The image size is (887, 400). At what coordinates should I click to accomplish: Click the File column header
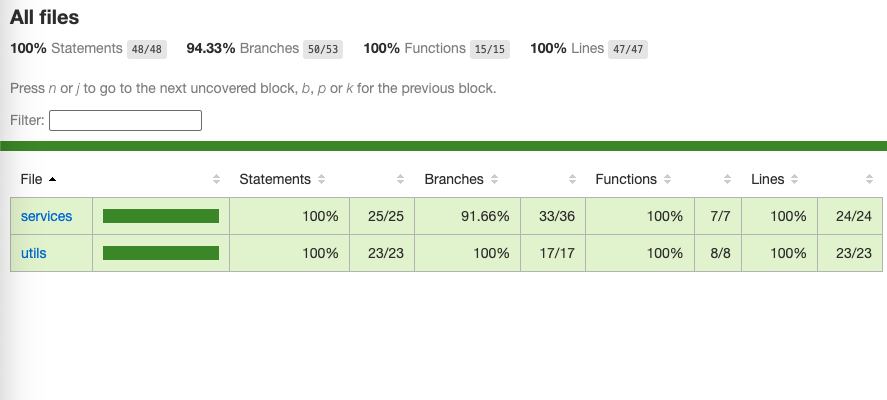point(31,179)
